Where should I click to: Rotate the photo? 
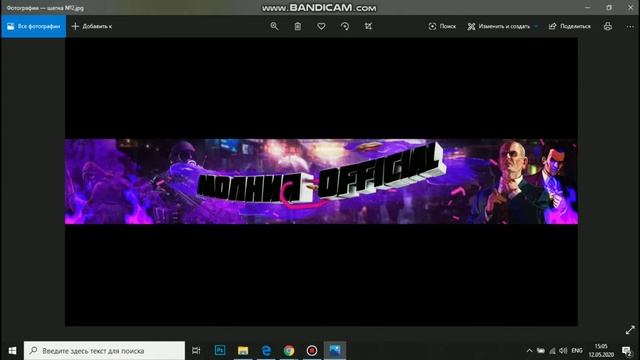pyautogui.click(x=345, y=26)
